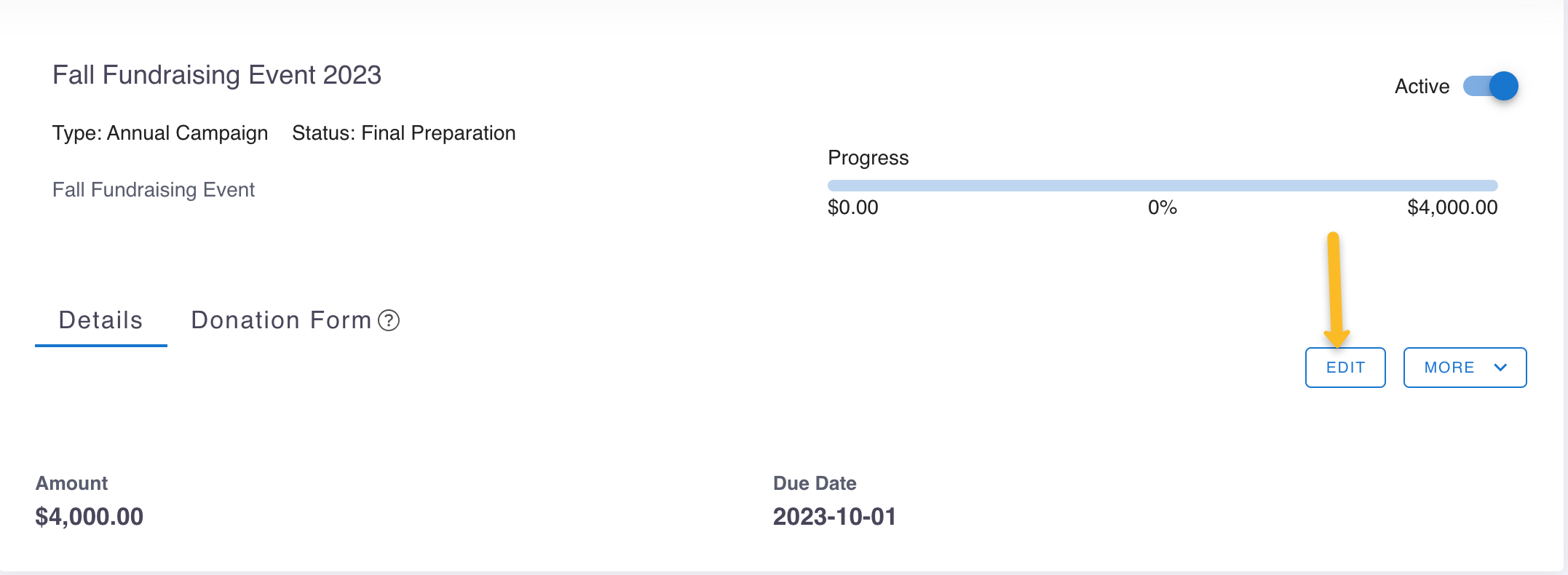
Task: Click the campaign Progress bar
Action: click(x=1163, y=186)
